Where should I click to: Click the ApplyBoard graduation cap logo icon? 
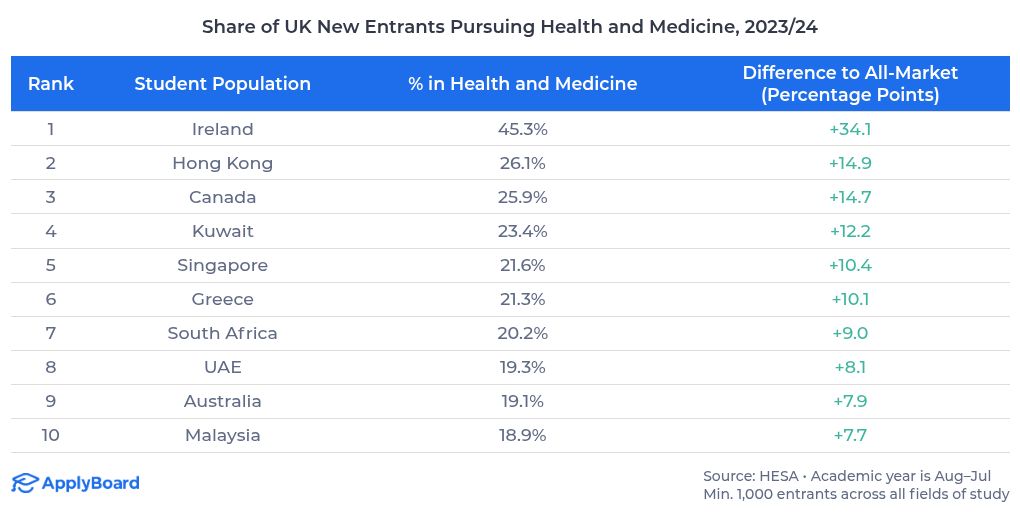(25, 484)
